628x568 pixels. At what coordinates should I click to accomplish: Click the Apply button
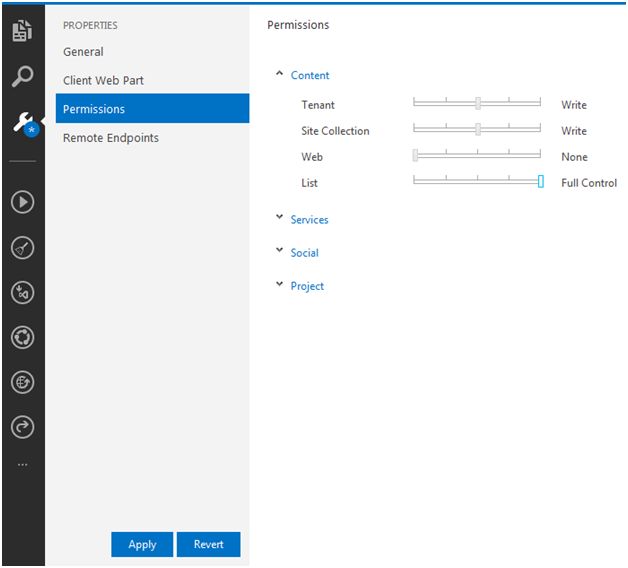coord(142,544)
